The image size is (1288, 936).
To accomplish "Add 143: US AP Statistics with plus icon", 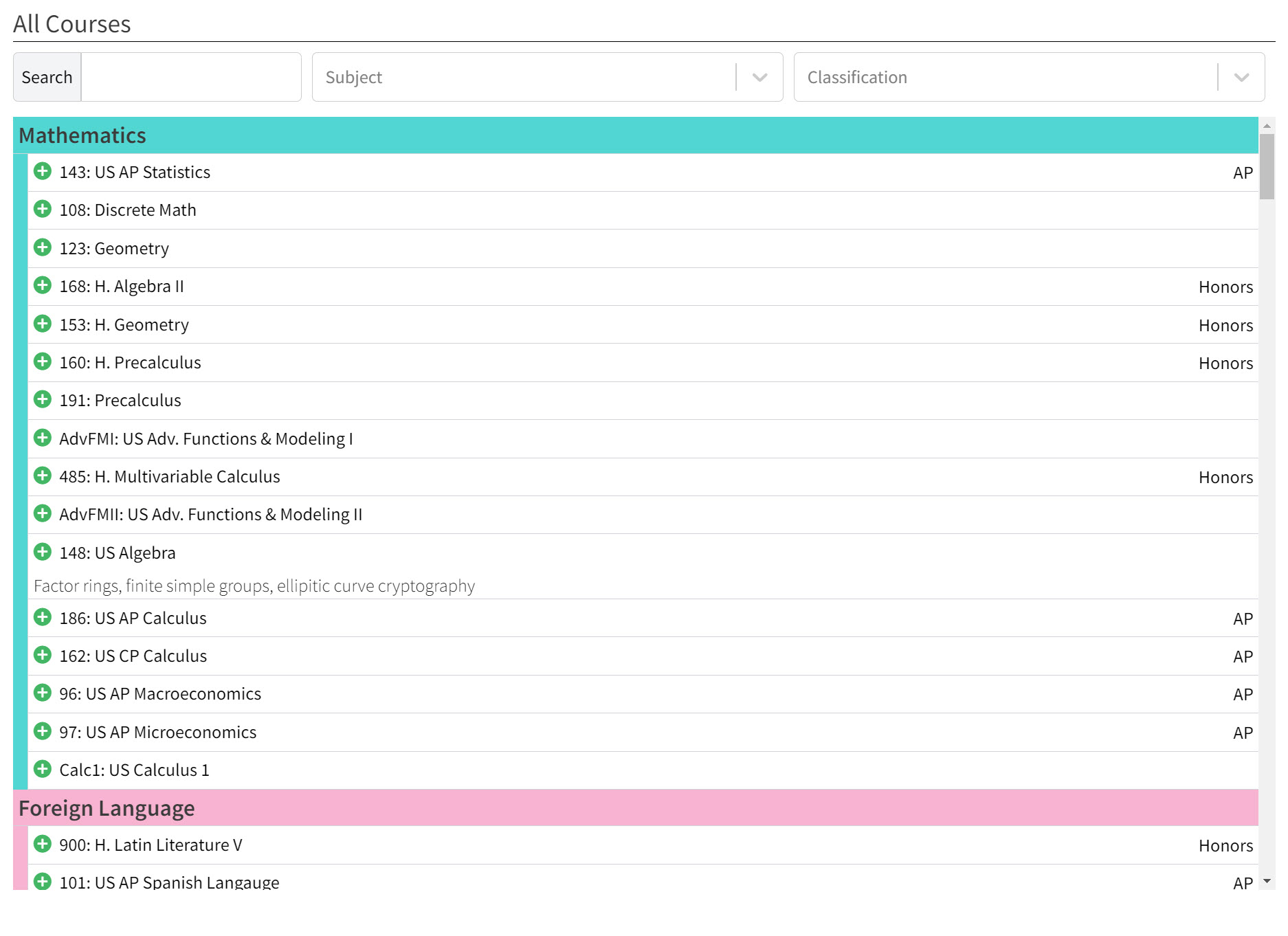I will pyautogui.click(x=43, y=171).
